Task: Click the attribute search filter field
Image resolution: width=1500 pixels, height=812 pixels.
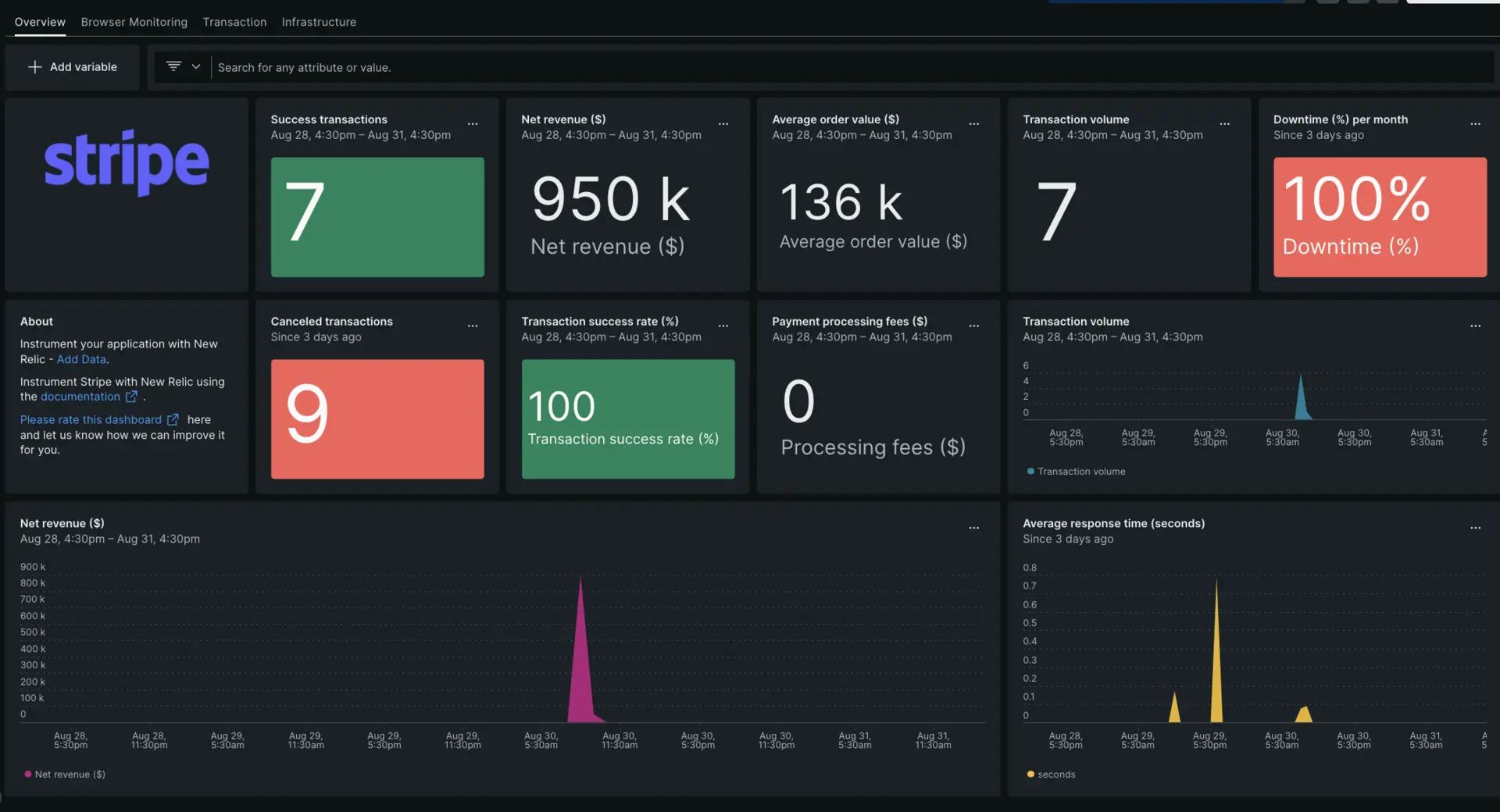Action: 852,68
